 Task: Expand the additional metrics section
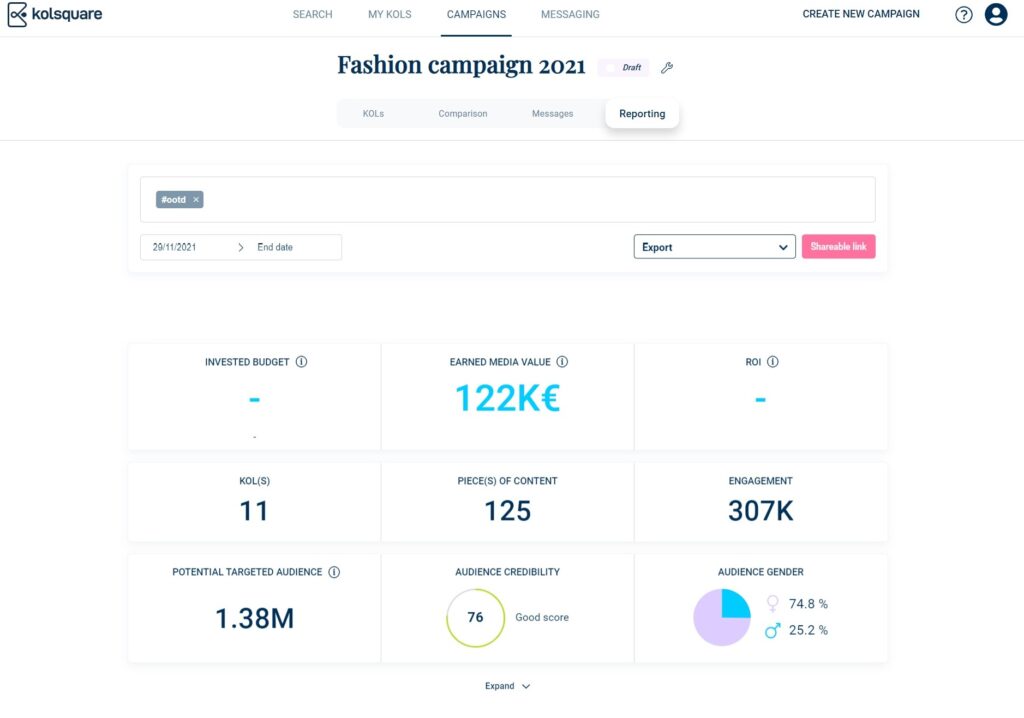point(506,686)
